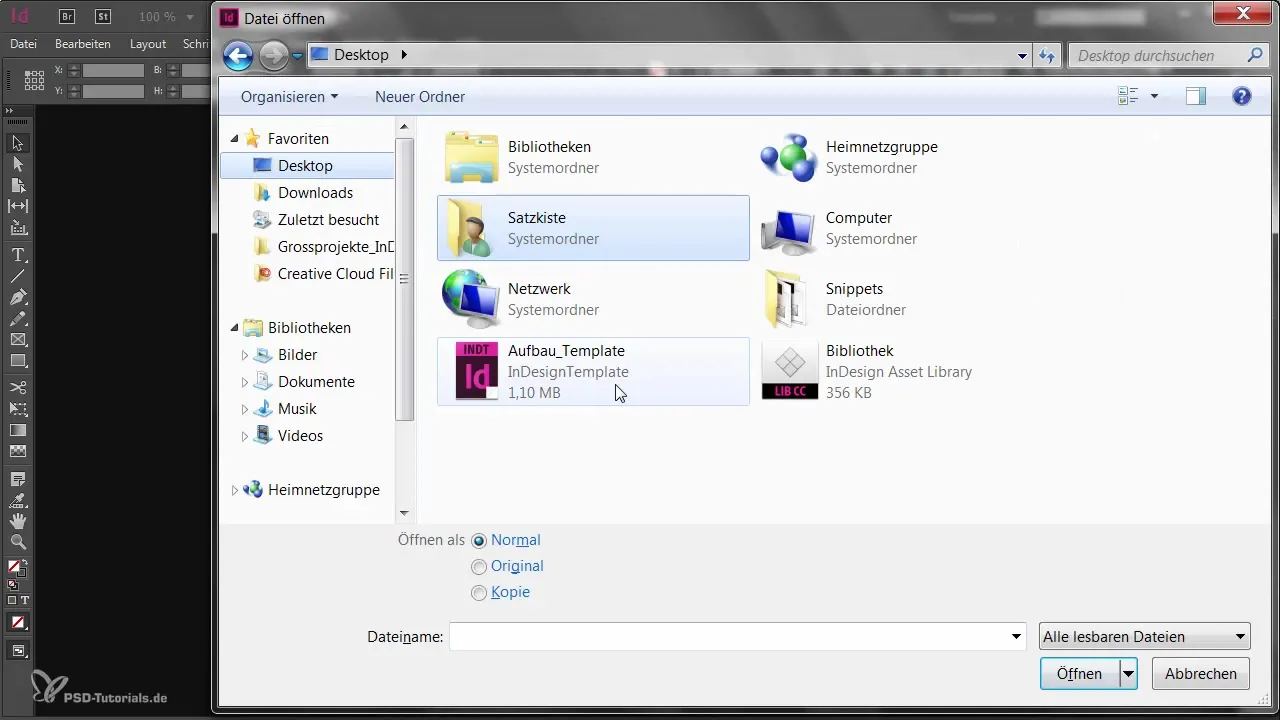Select the Type tool
The height and width of the screenshot is (720, 1280).
point(18,255)
